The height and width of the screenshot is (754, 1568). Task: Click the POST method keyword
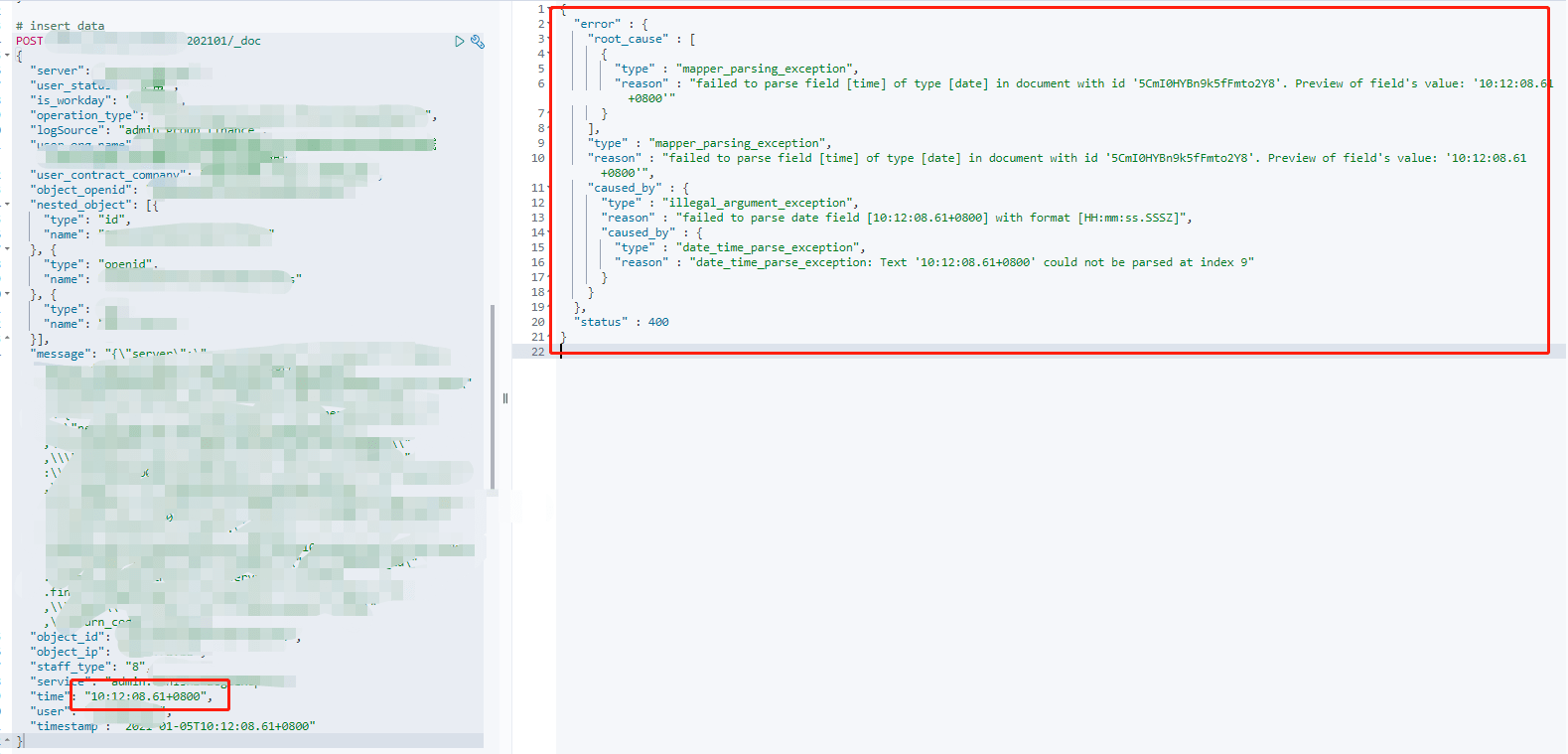tap(30, 41)
